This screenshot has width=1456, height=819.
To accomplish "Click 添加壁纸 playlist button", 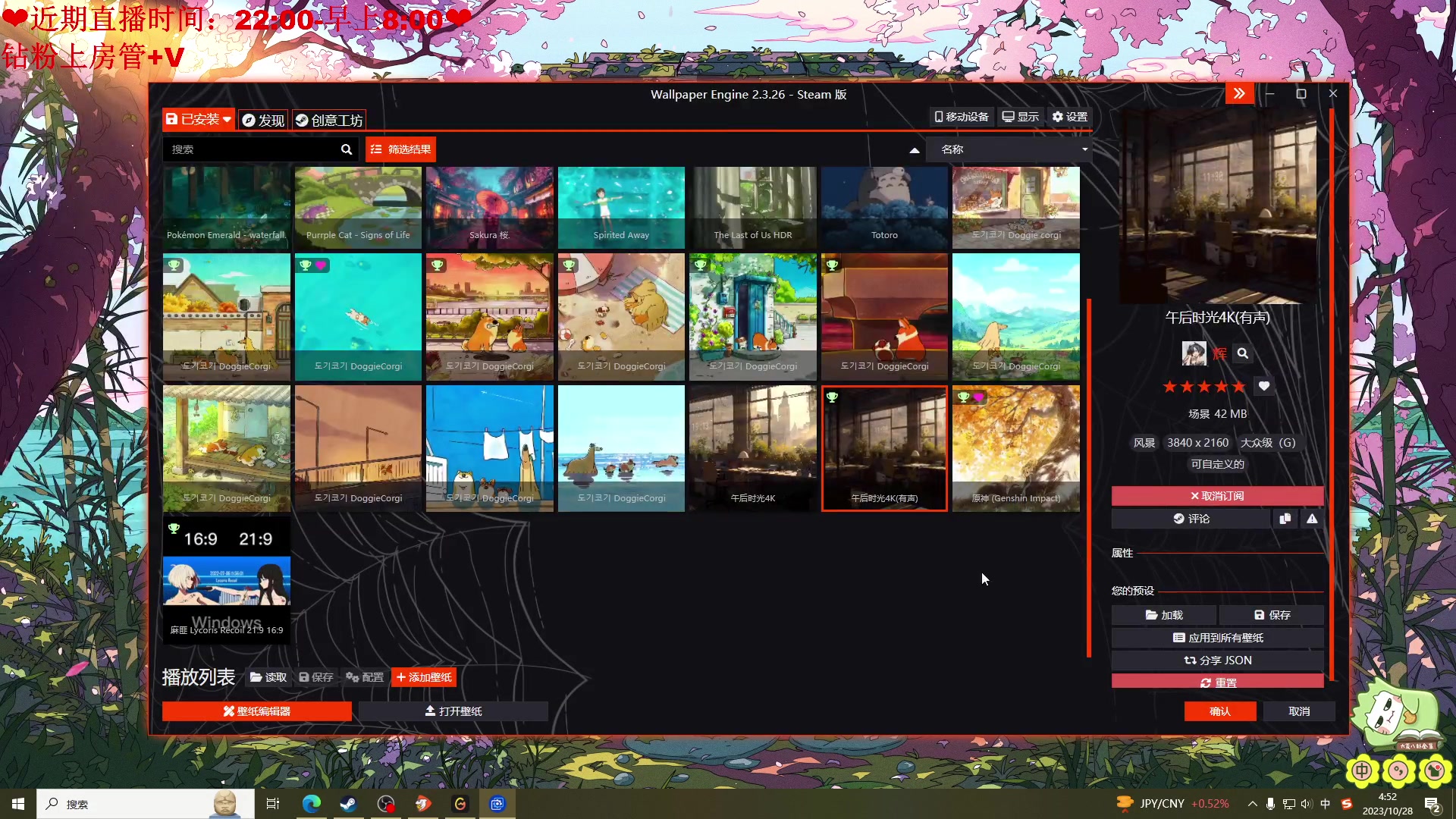I will [424, 677].
